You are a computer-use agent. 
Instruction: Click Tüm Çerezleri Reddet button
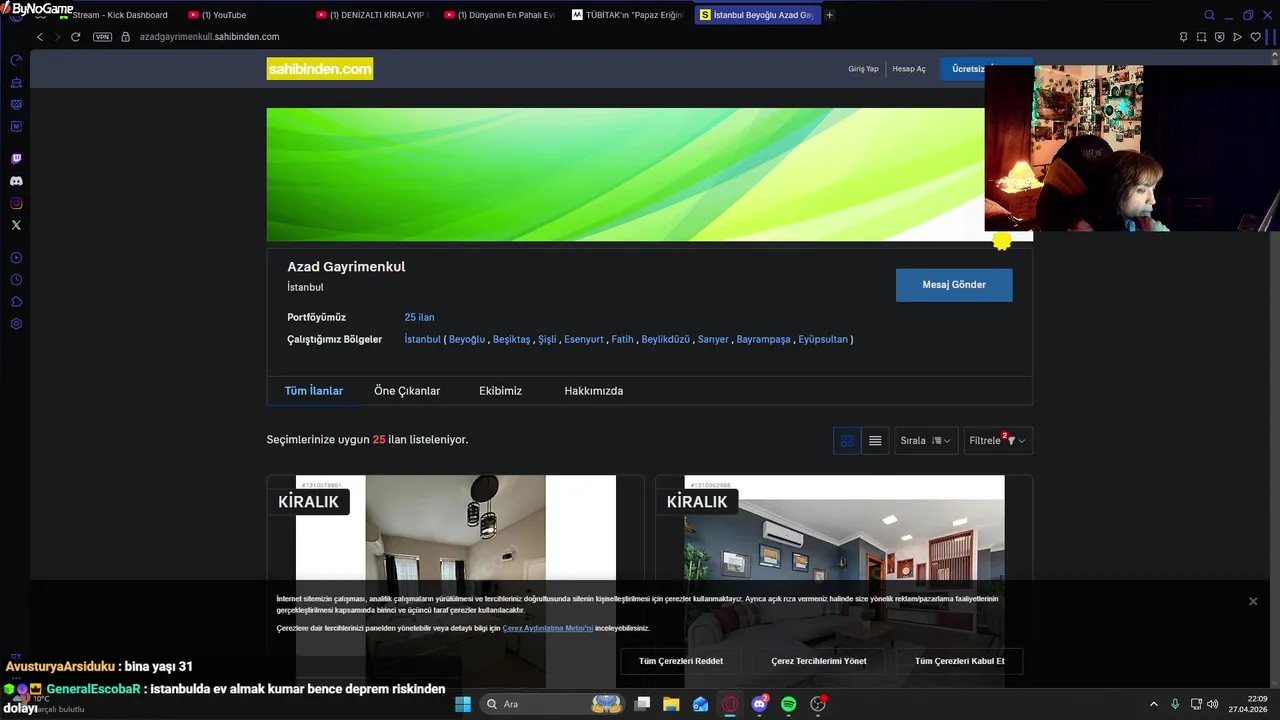681,661
